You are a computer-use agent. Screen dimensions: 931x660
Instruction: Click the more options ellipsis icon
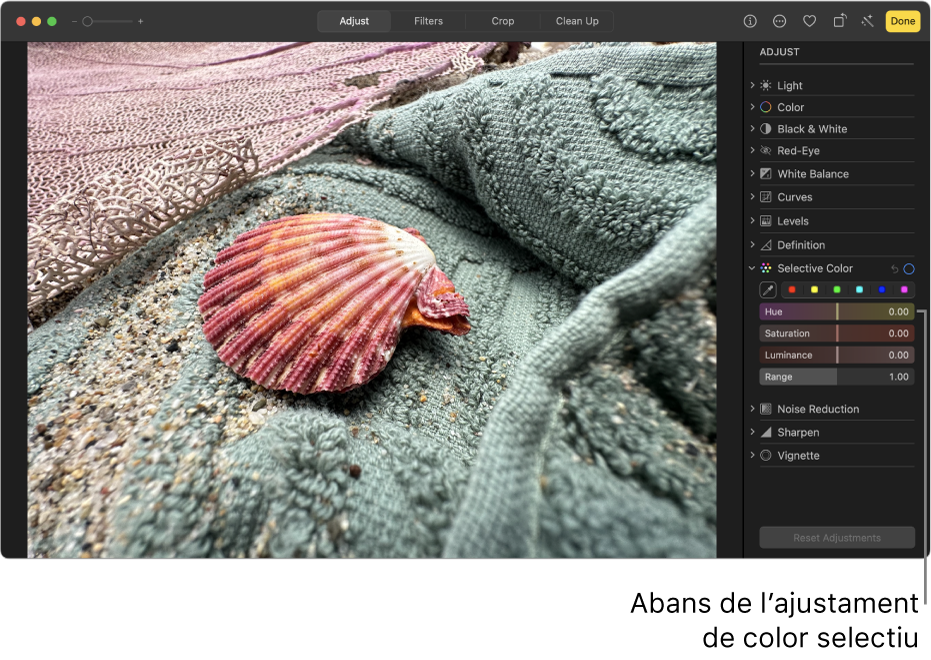[x=780, y=20]
